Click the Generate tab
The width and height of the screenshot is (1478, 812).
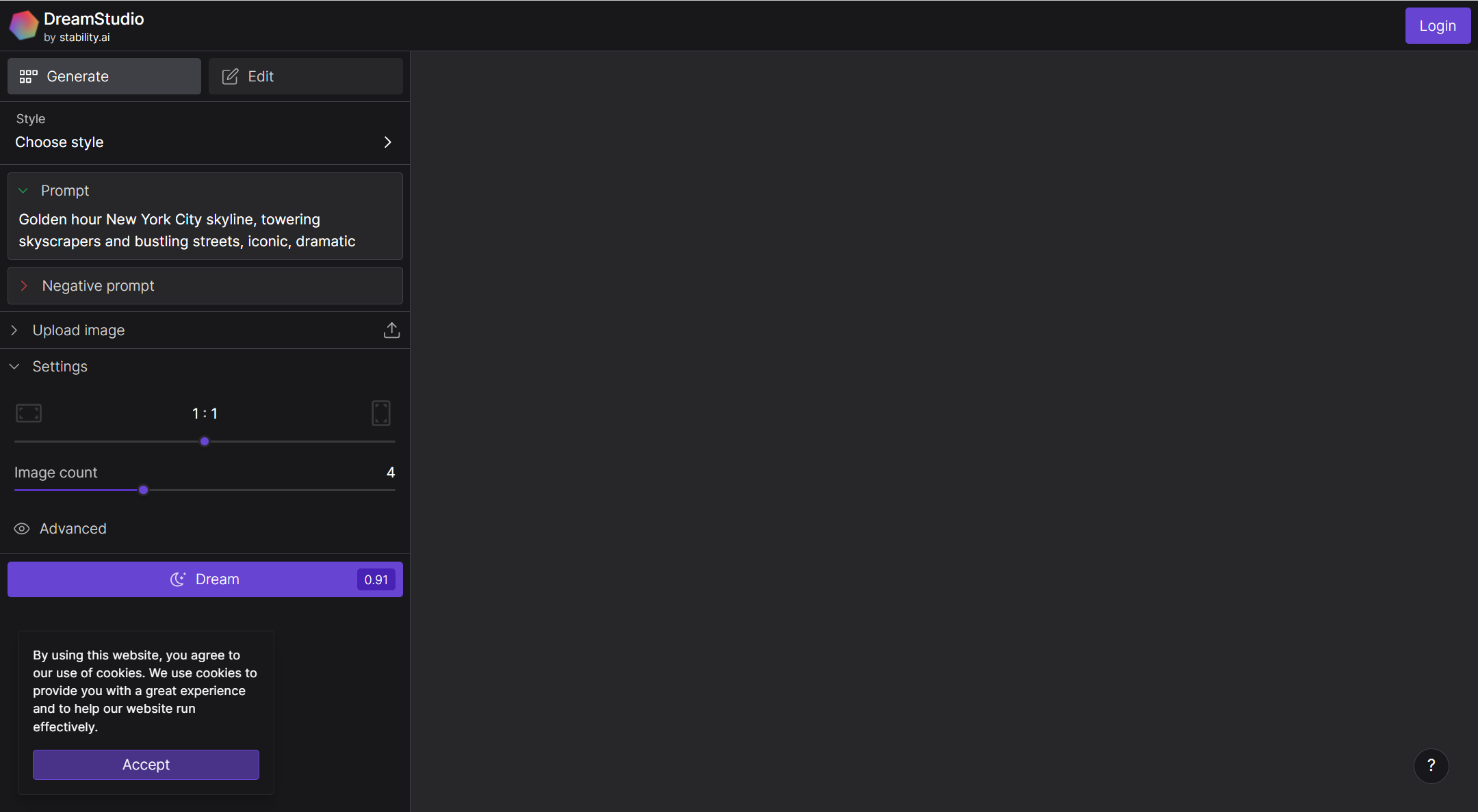tap(104, 76)
